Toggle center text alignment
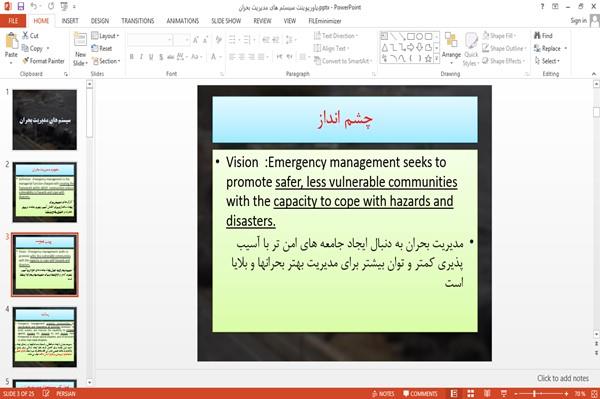Image resolution: width=600 pixels, height=399 pixels. click(x=242, y=57)
